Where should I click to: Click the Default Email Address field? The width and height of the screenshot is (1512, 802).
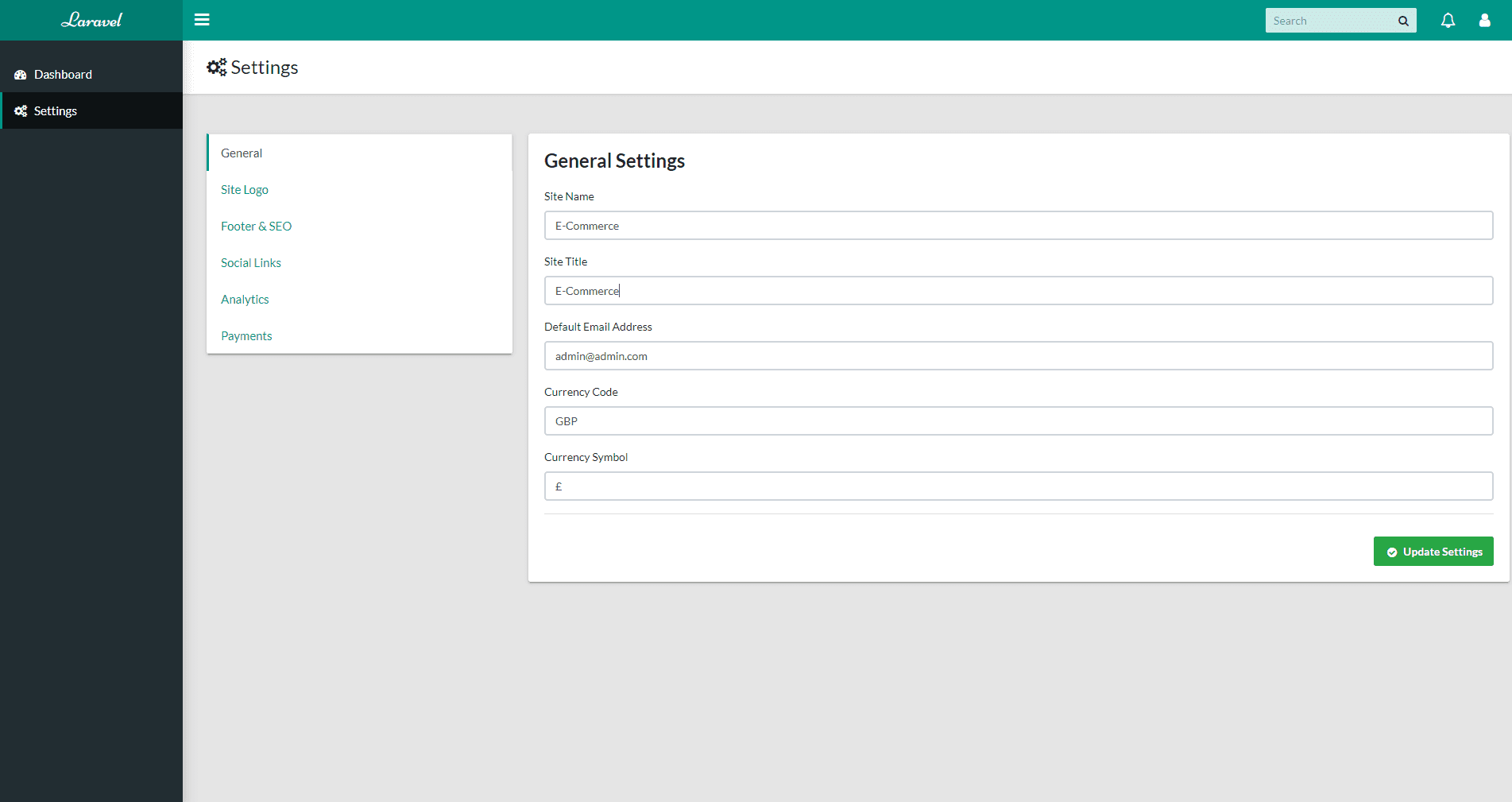coord(1019,355)
